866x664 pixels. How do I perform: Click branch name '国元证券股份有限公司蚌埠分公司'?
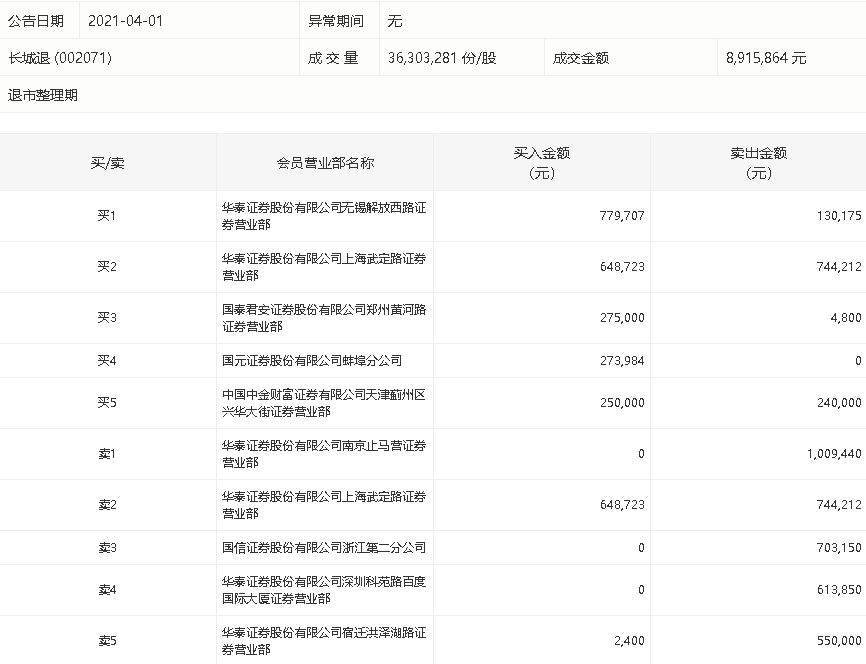point(312,361)
